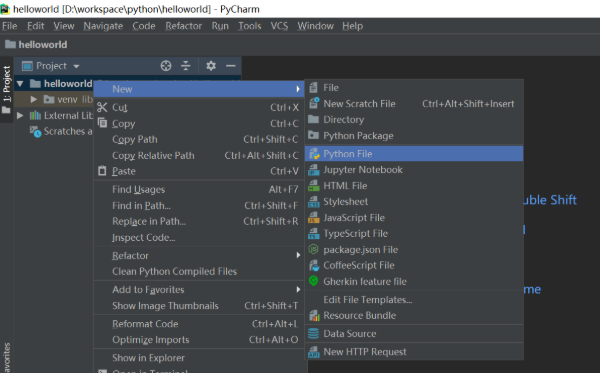Click the New Scratch File icon
The image size is (600, 373).
[x=314, y=103]
